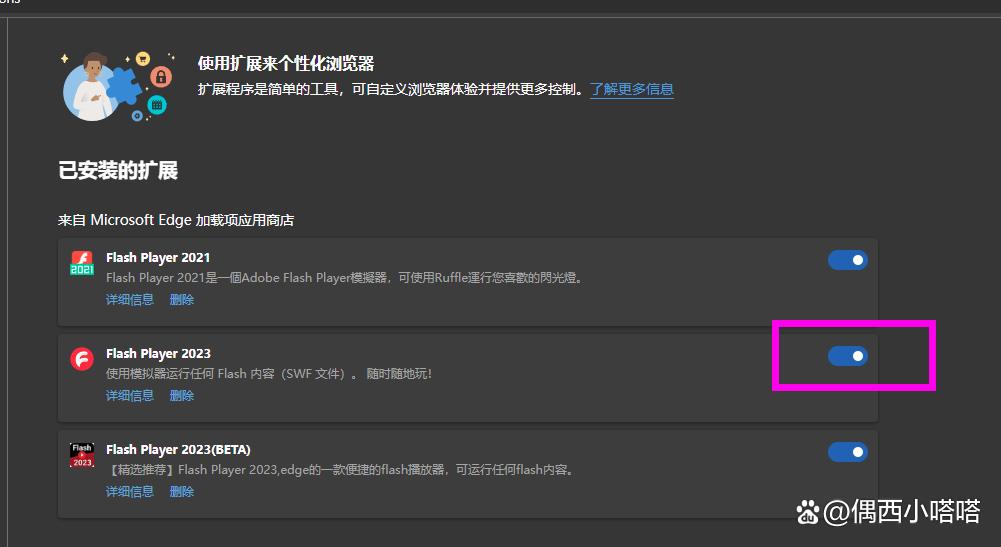Click the 使用扩展来个性化浏览器 heading
The image size is (1001, 547).
(x=286, y=63)
